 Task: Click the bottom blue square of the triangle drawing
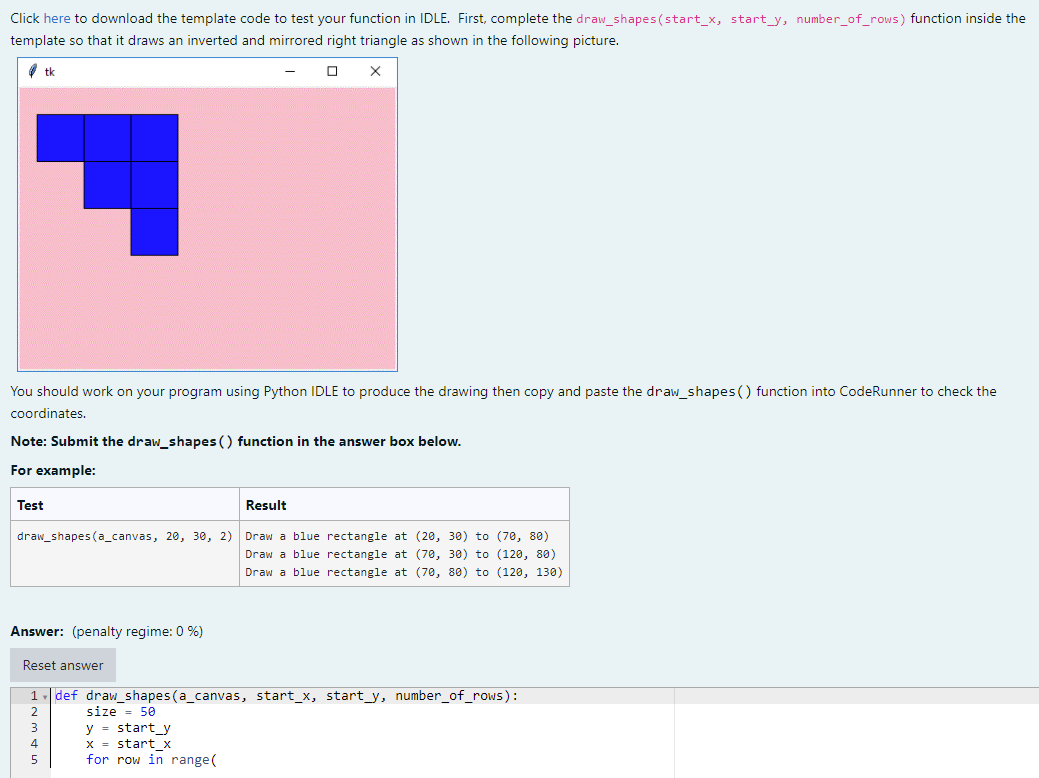tap(155, 231)
